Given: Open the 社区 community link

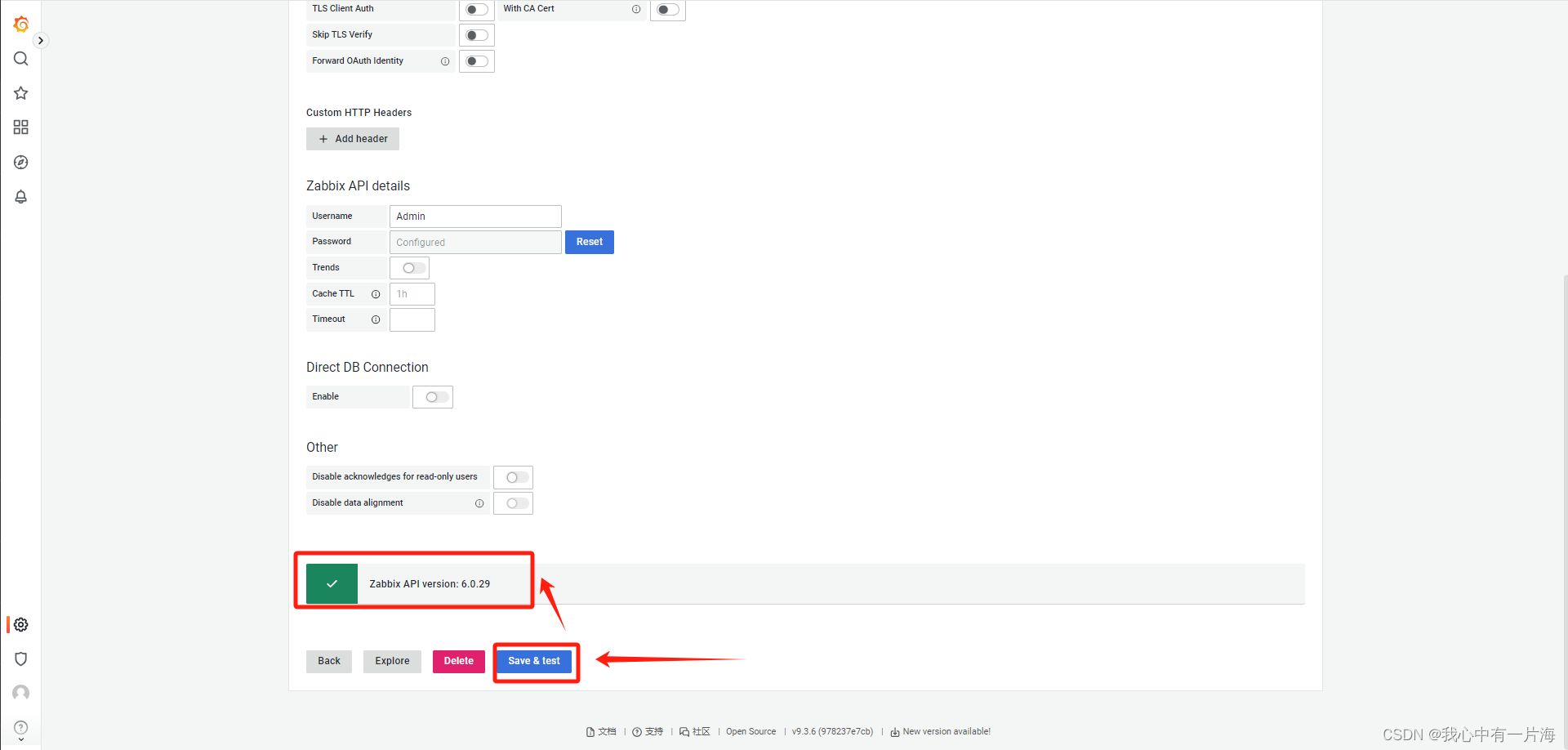Looking at the screenshot, I should tap(695, 732).
